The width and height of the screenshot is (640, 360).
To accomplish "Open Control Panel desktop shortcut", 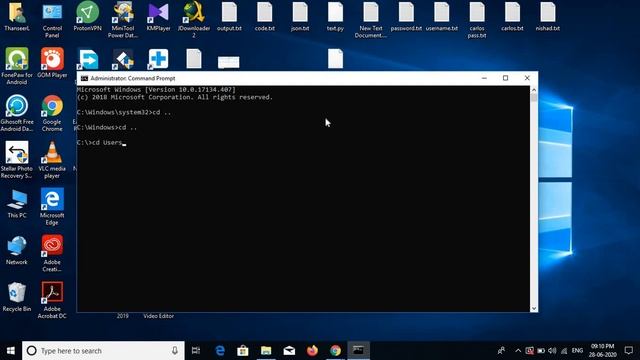I will [x=52, y=20].
